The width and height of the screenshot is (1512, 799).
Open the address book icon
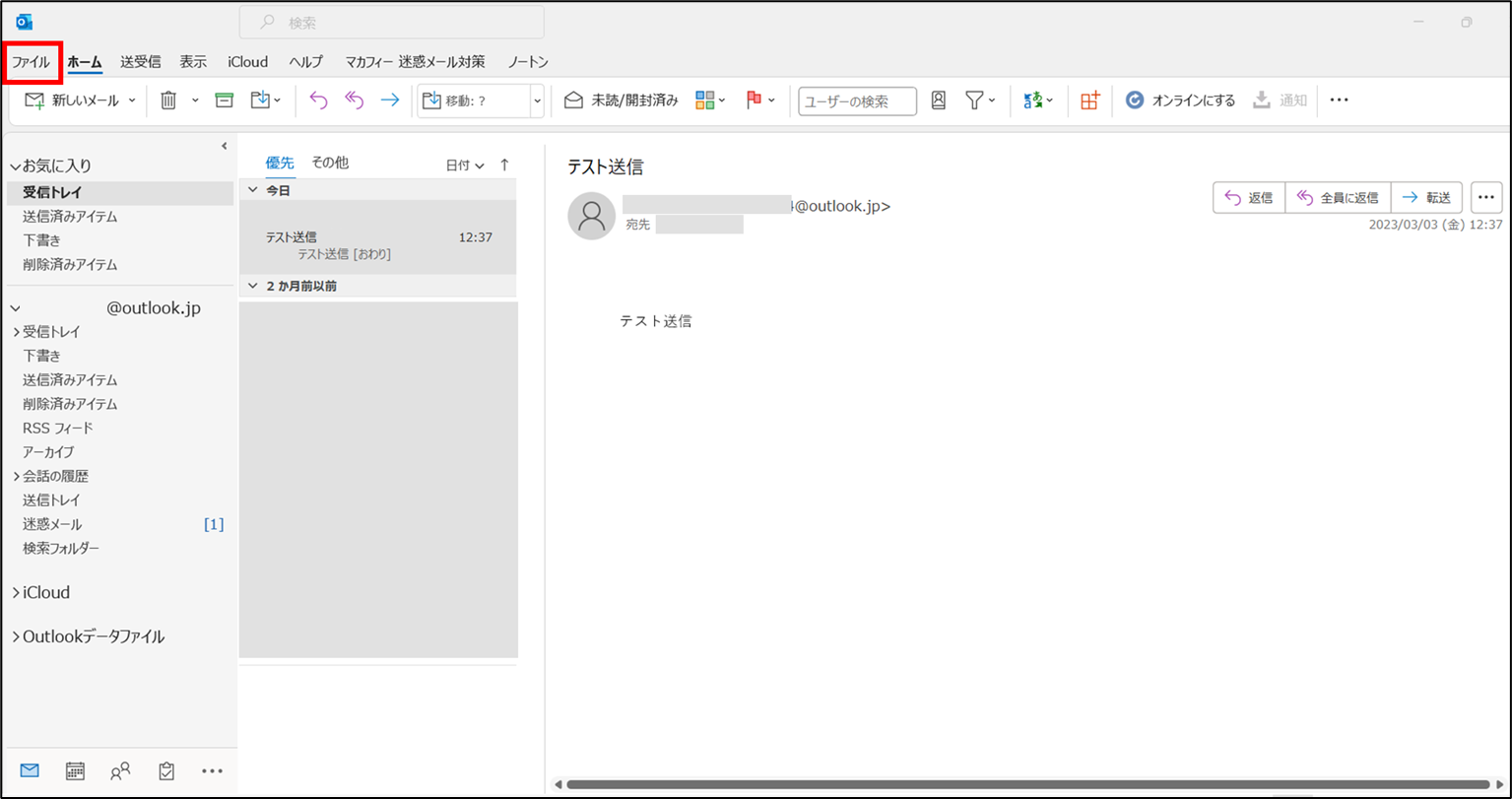pyautogui.click(x=938, y=100)
